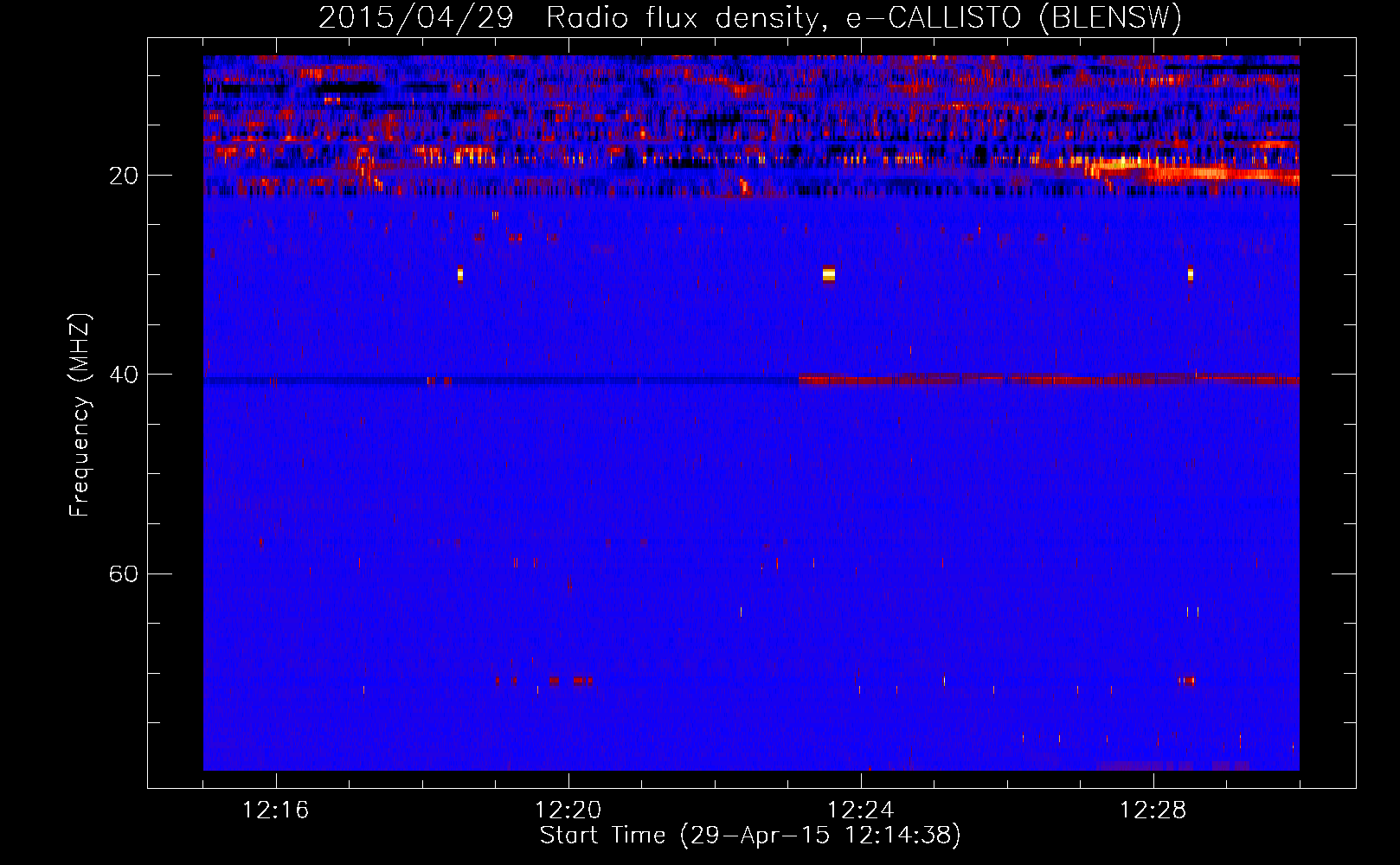
Task: Click the 12:24 time tick label
Action: click(x=860, y=811)
